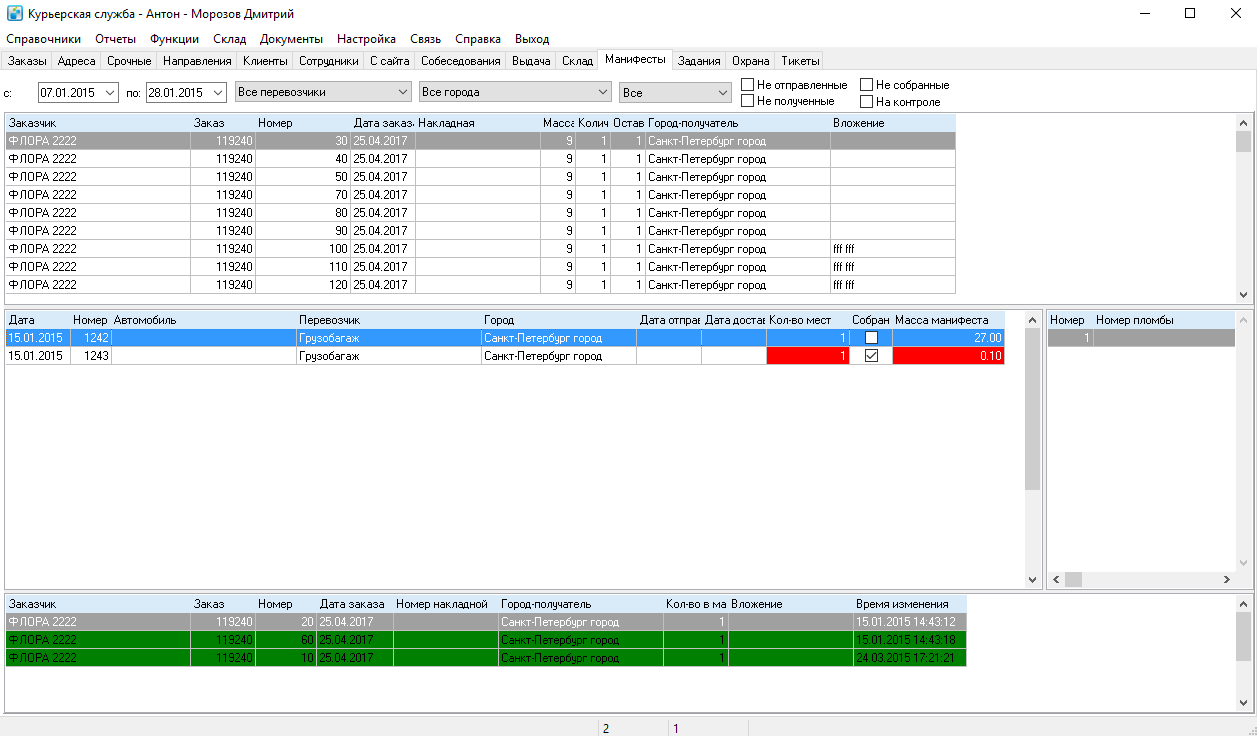
Task: Click the "Автомобиль" column header
Action: [203, 320]
